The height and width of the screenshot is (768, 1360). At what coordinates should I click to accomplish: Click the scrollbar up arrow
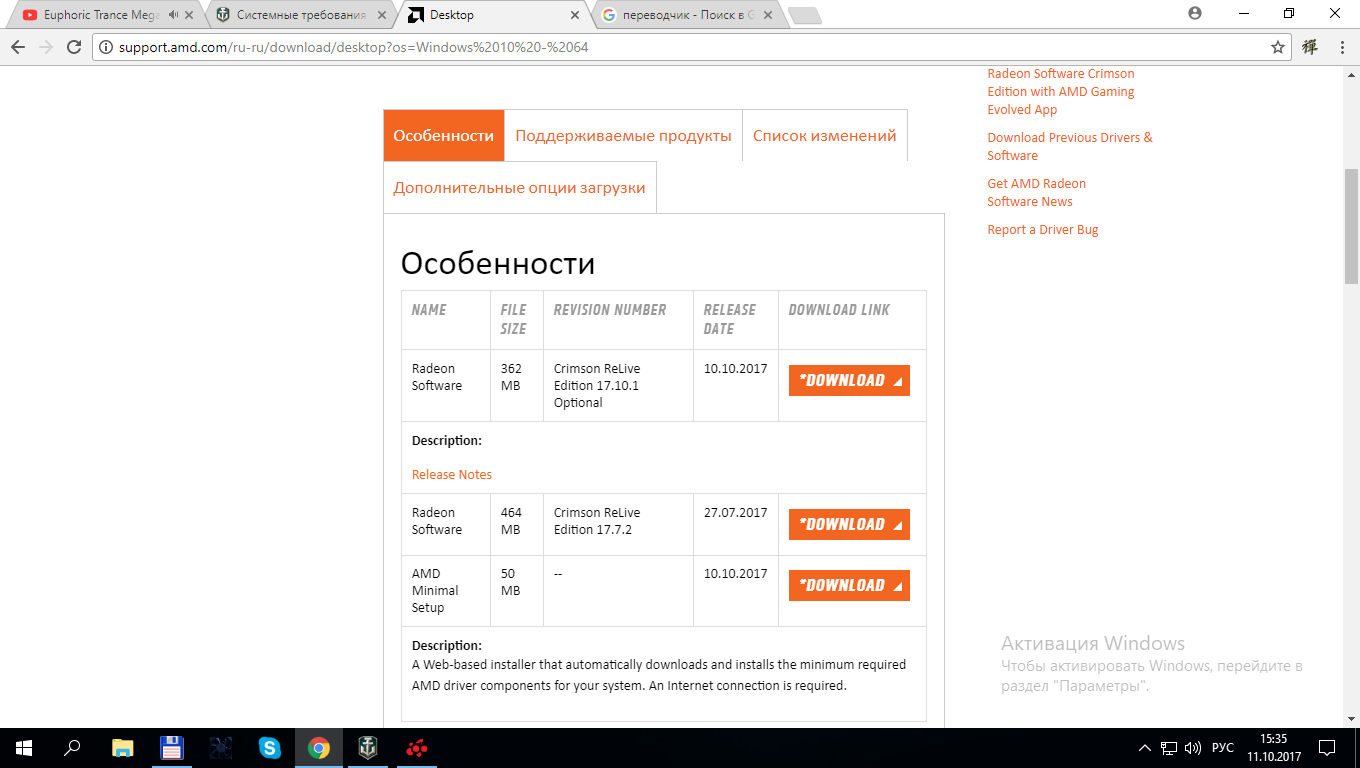click(x=1351, y=75)
